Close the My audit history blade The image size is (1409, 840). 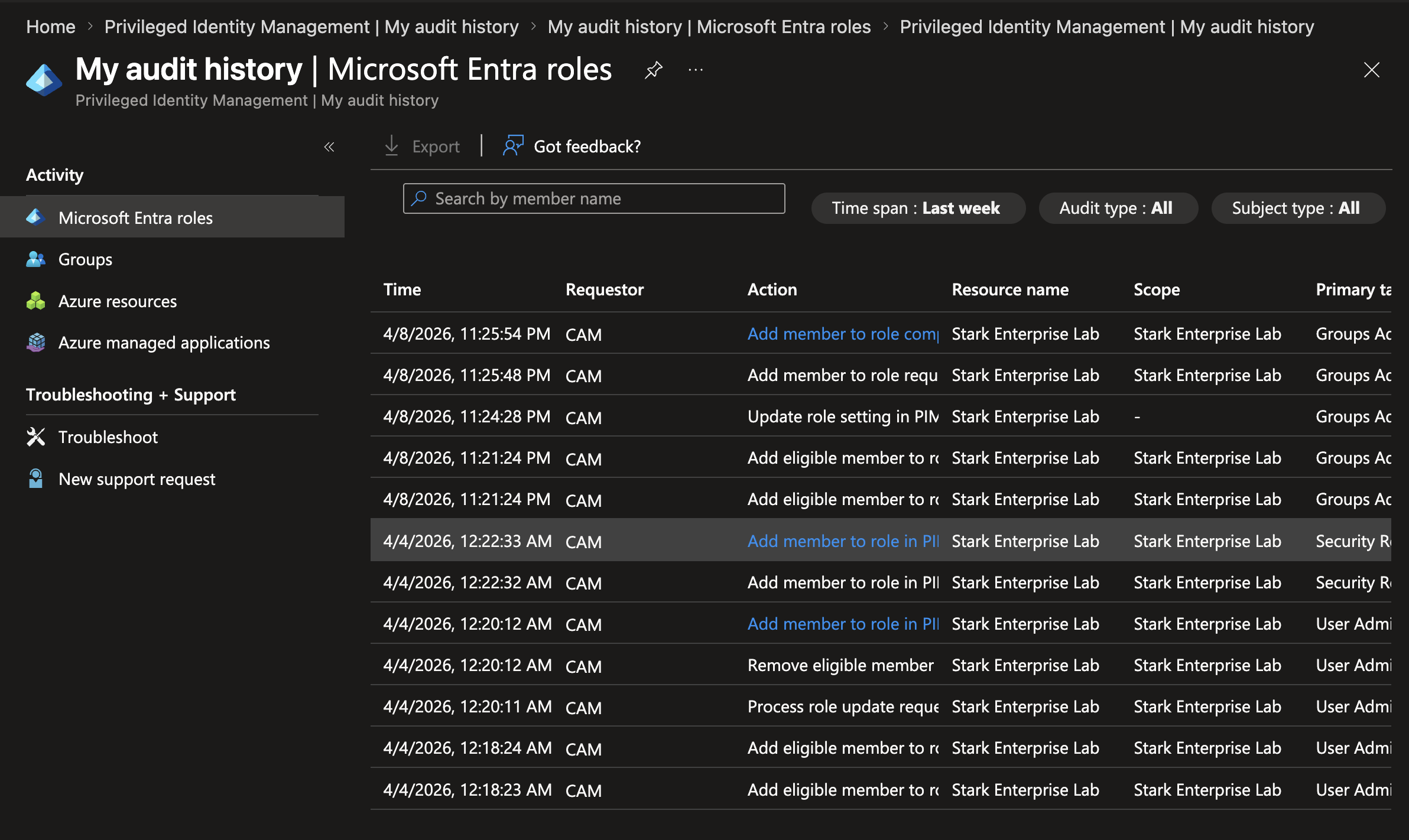(x=1371, y=70)
